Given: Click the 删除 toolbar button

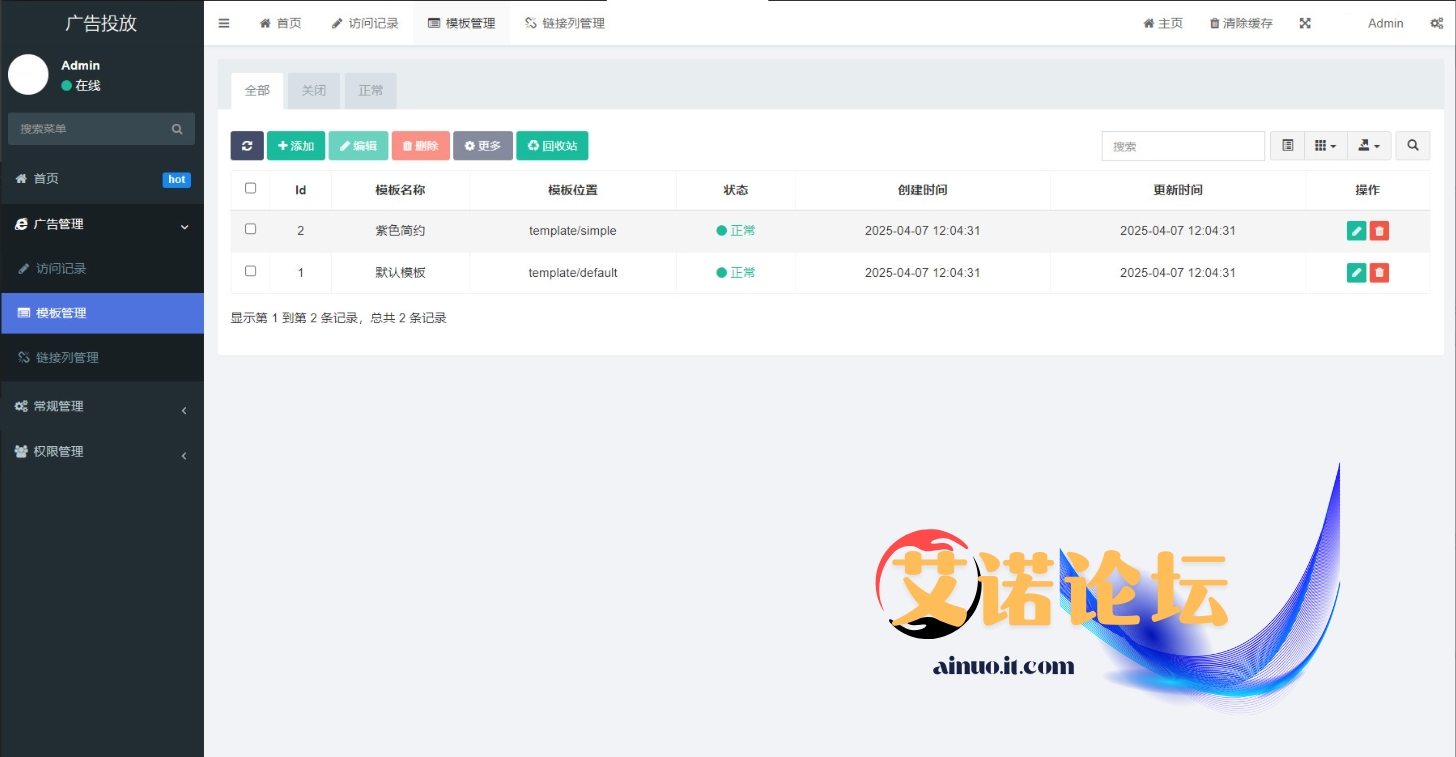Looking at the screenshot, I should tap(420, 146).
